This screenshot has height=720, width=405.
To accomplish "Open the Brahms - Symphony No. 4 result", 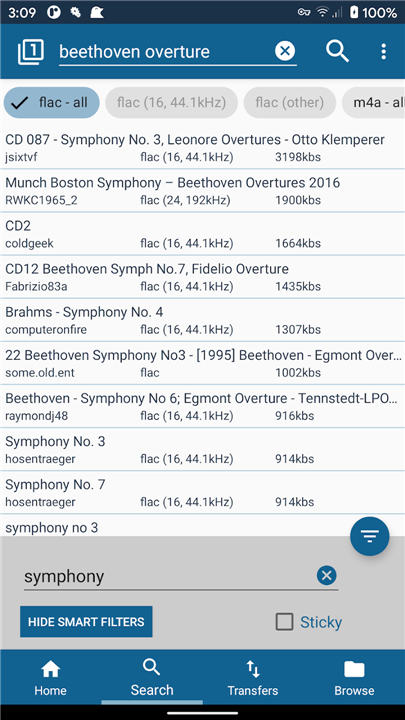I will [x=202, y=321].
